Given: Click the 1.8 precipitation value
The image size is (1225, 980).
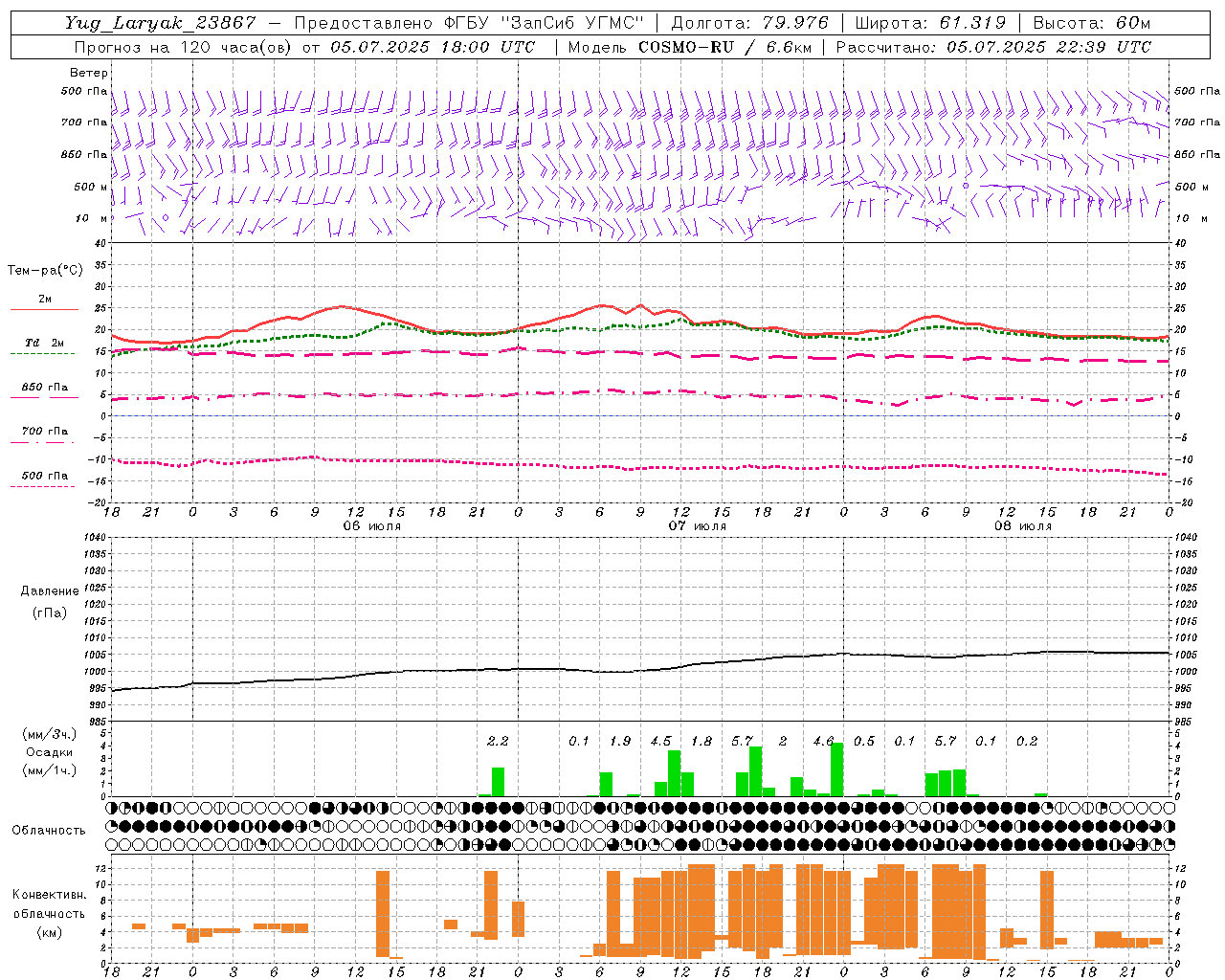Looking at the screenshot, I should [701, 741].
